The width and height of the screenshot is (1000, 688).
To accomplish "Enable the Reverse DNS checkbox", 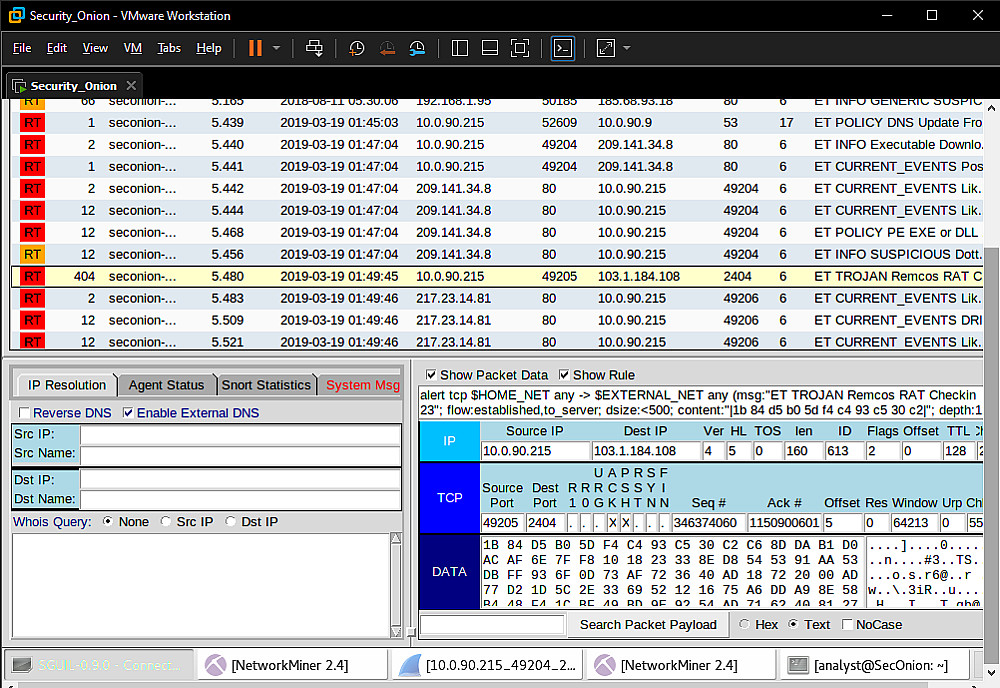I will click(x=24, y=413).
